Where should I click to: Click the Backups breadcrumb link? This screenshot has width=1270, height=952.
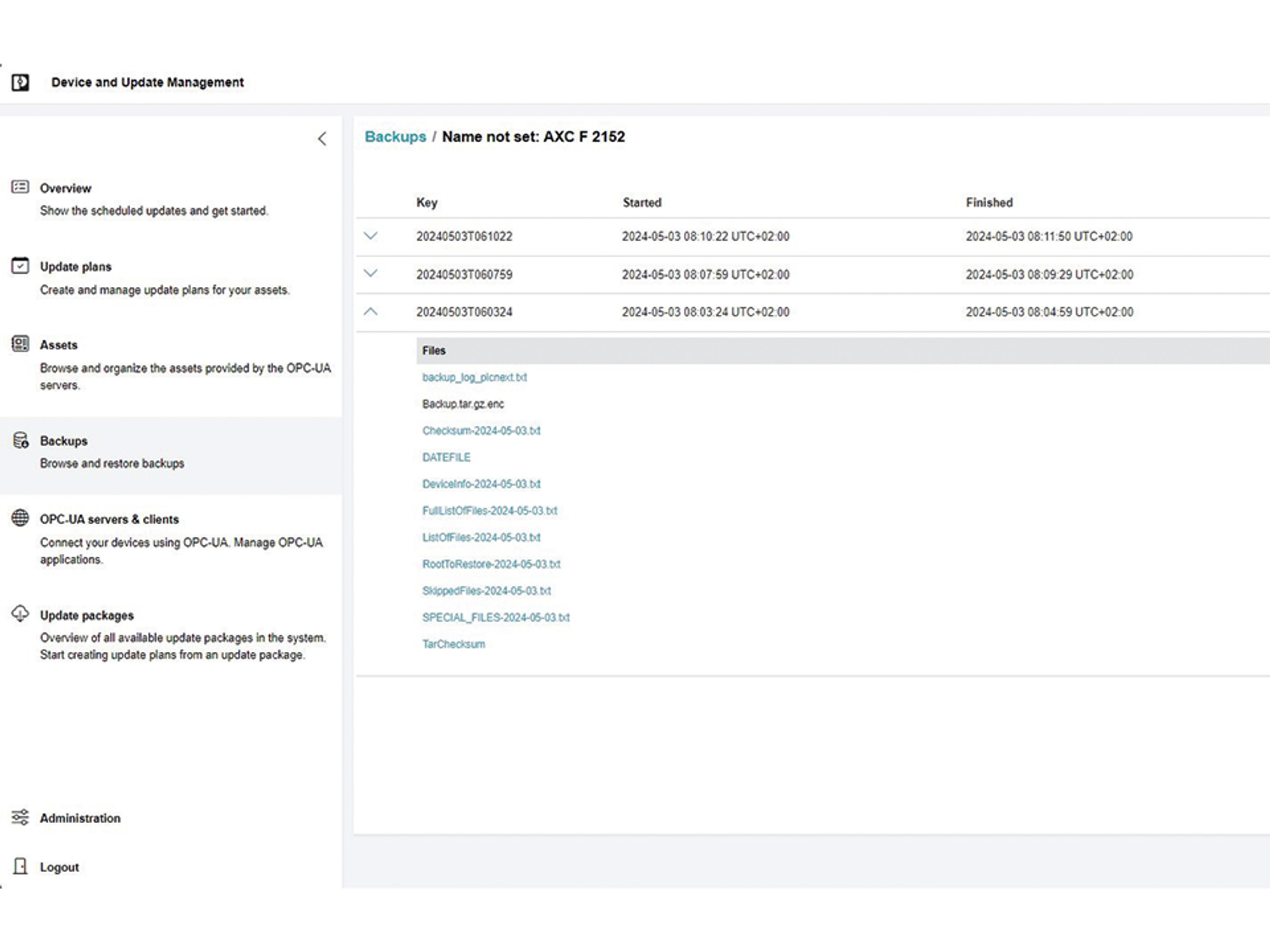[x=396, y=137]
